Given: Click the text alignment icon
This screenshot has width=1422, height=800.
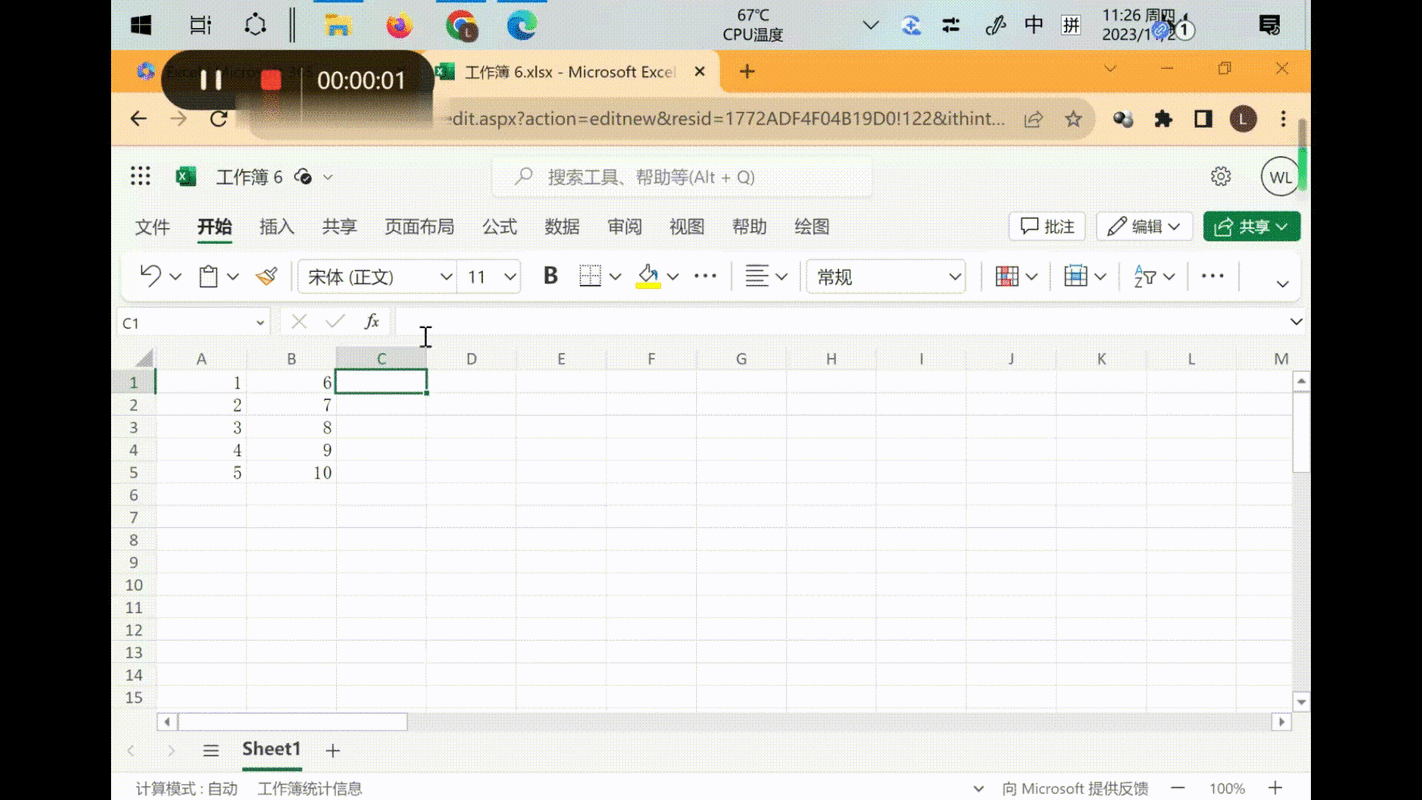Looking at the screenshot, I should [757, 277].
